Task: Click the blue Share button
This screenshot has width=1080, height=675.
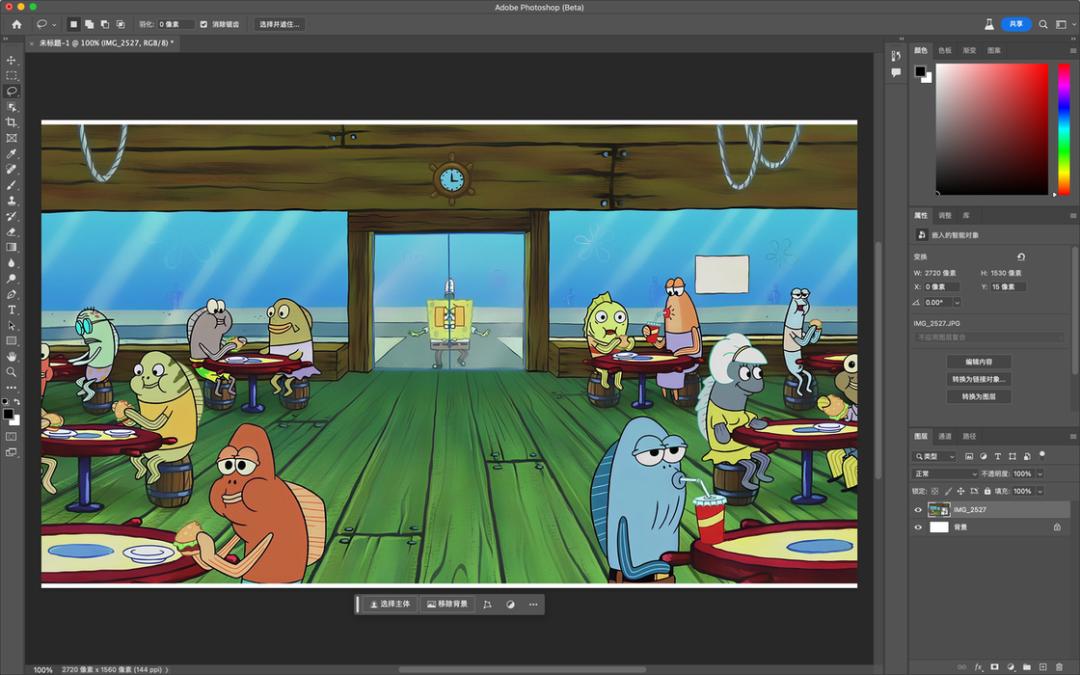Action: pyautogui.click(x=1016, y=24)
